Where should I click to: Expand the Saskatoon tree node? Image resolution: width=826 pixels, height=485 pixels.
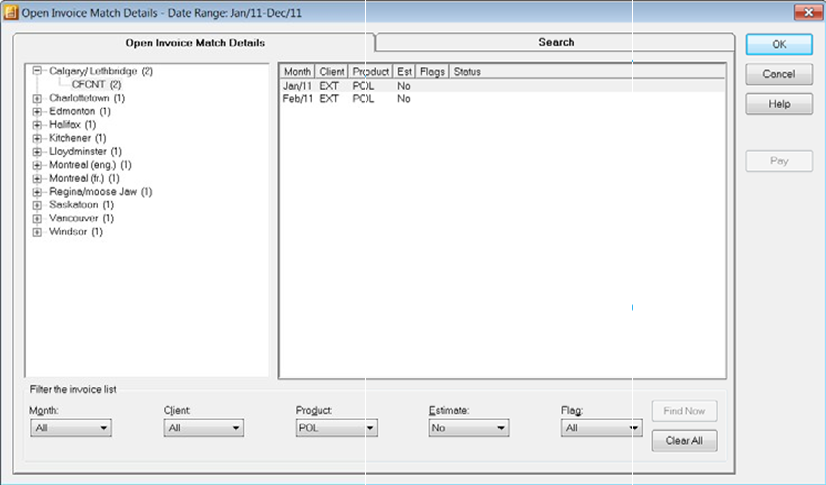coord(37,205)
